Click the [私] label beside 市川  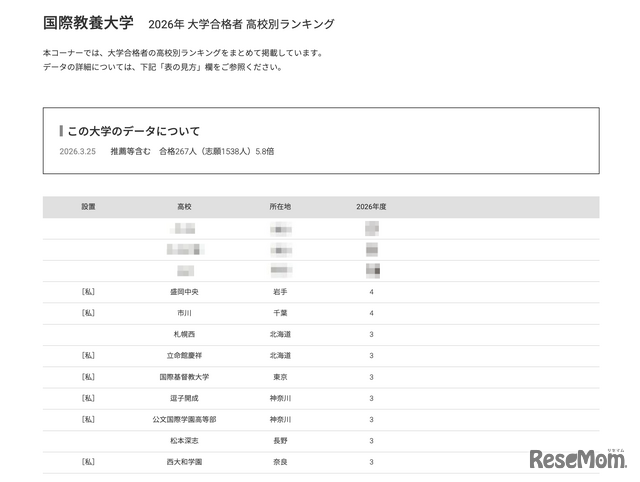click(x=88, y=313)
